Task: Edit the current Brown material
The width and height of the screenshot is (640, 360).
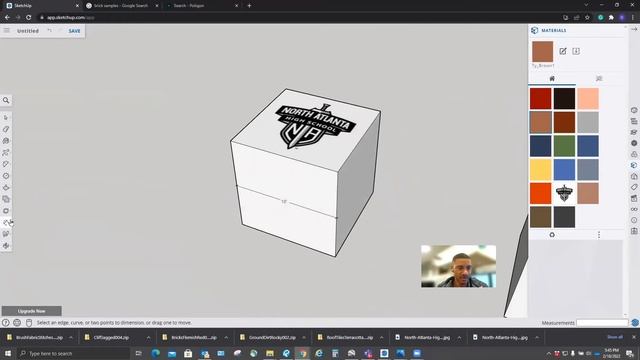Action: [563, 51]
